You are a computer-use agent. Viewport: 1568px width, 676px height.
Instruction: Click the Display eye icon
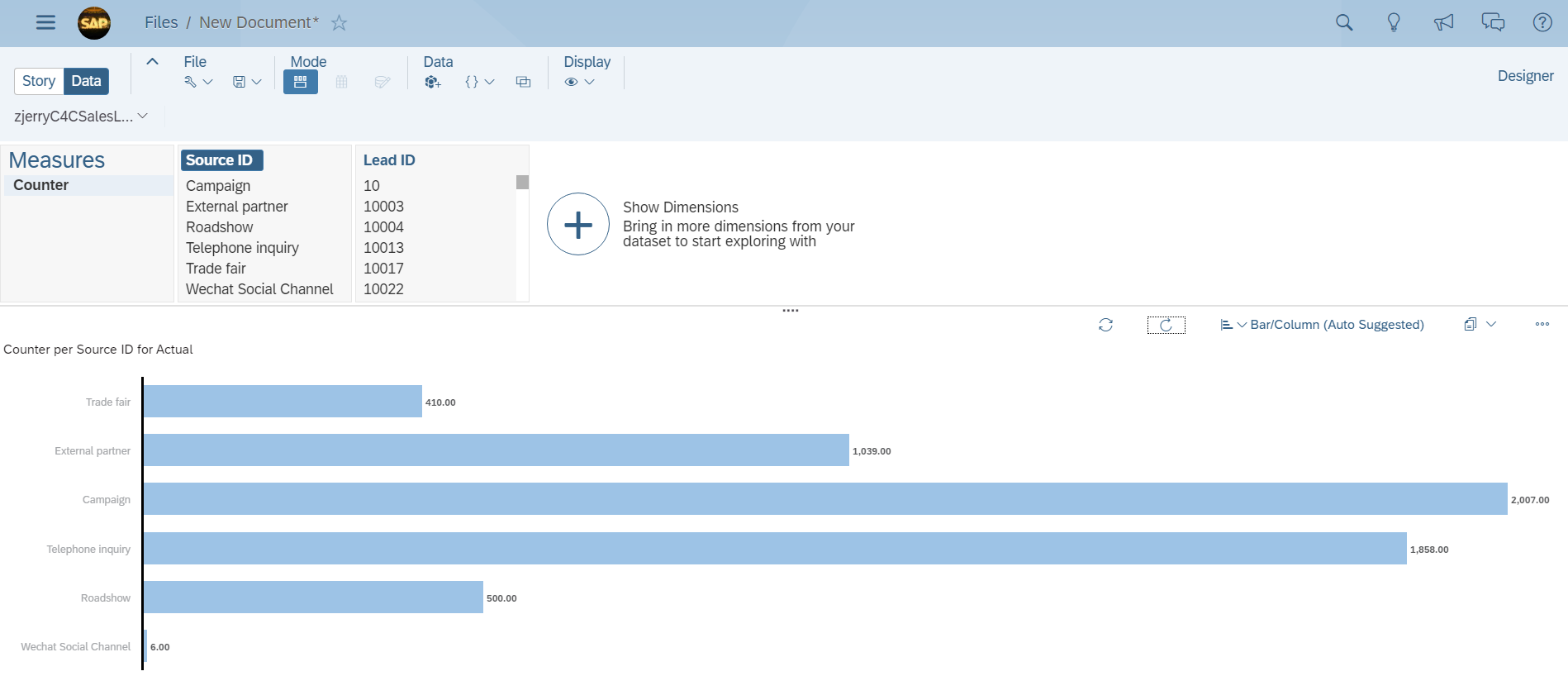pyautogui.click(x=571, y=82)
